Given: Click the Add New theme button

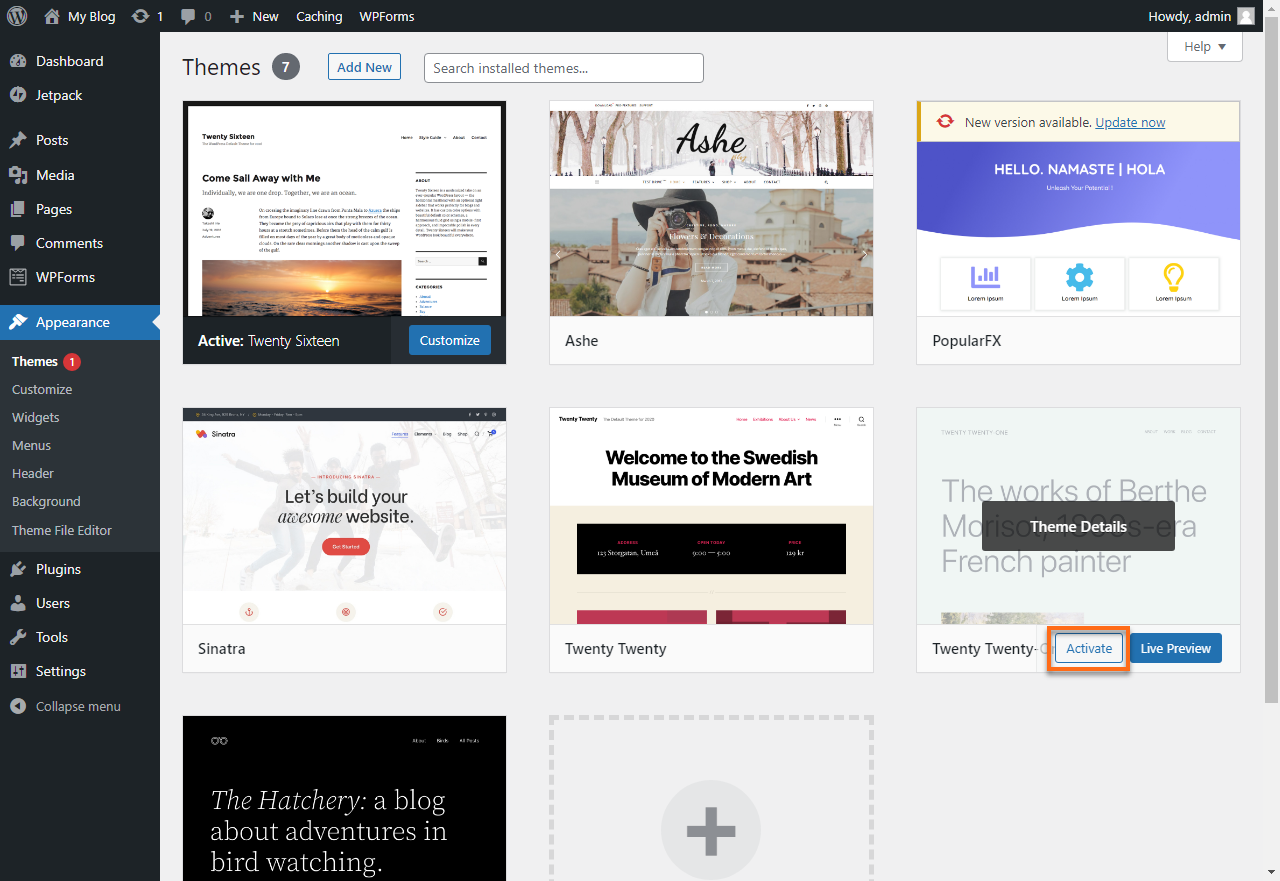Looking at the screenshot, I should tap(364, 67).
